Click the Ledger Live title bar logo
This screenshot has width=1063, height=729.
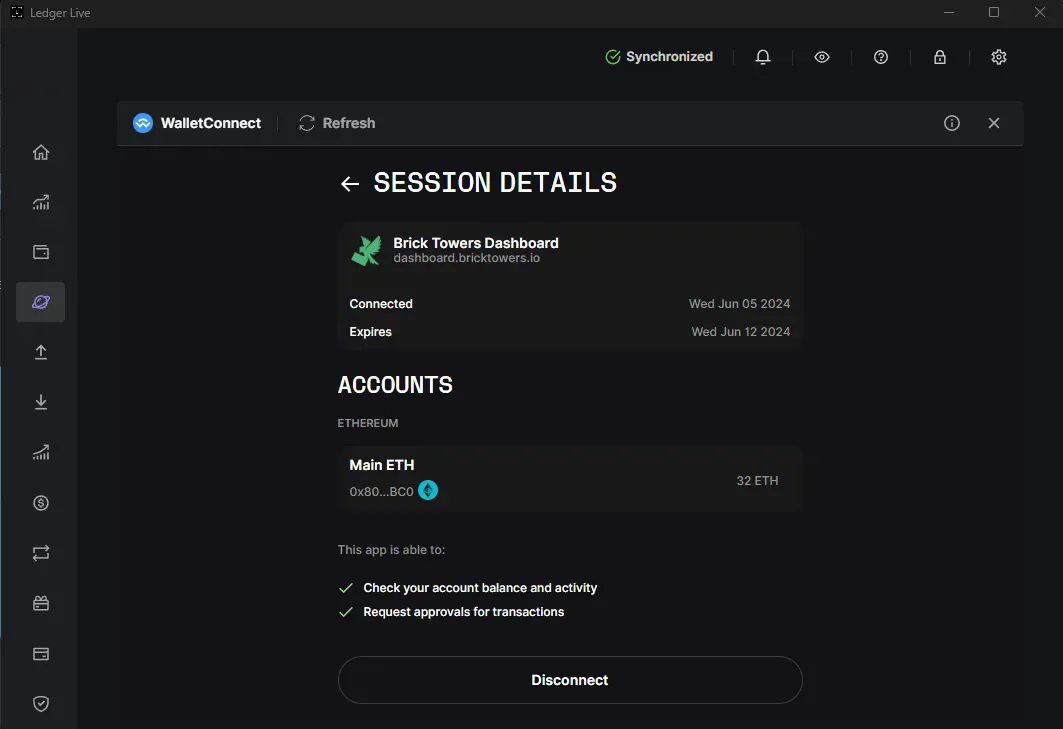pyautogui.click(x=17, y=12)
